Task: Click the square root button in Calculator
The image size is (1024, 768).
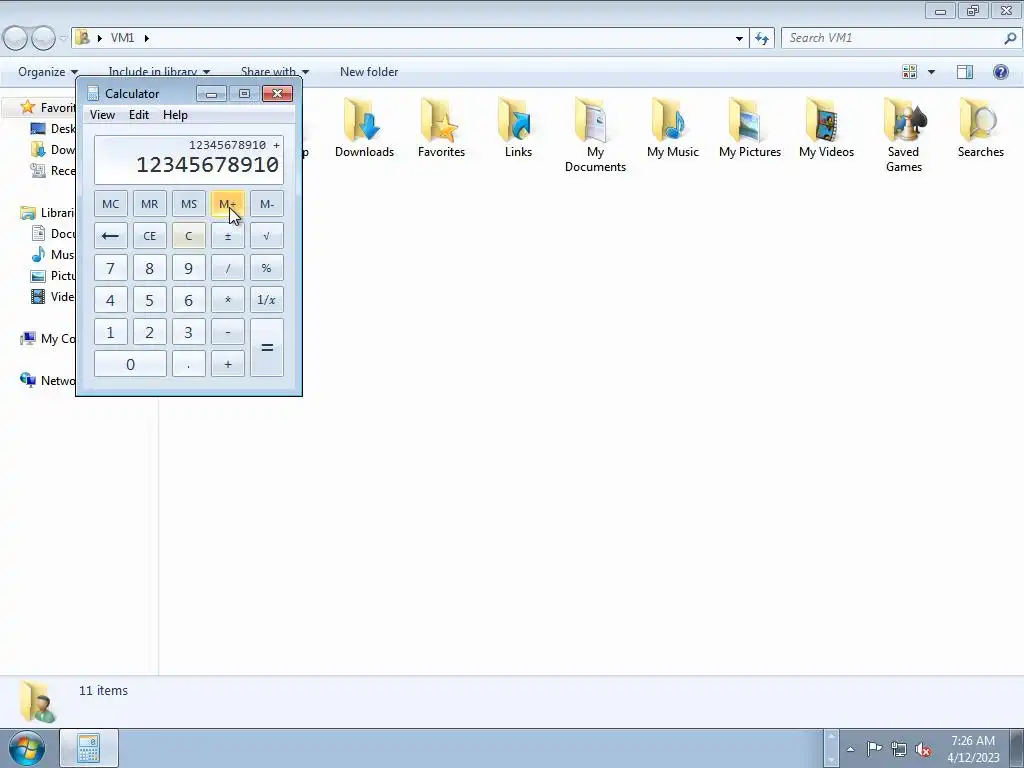Action: click(x=266, y=236)
